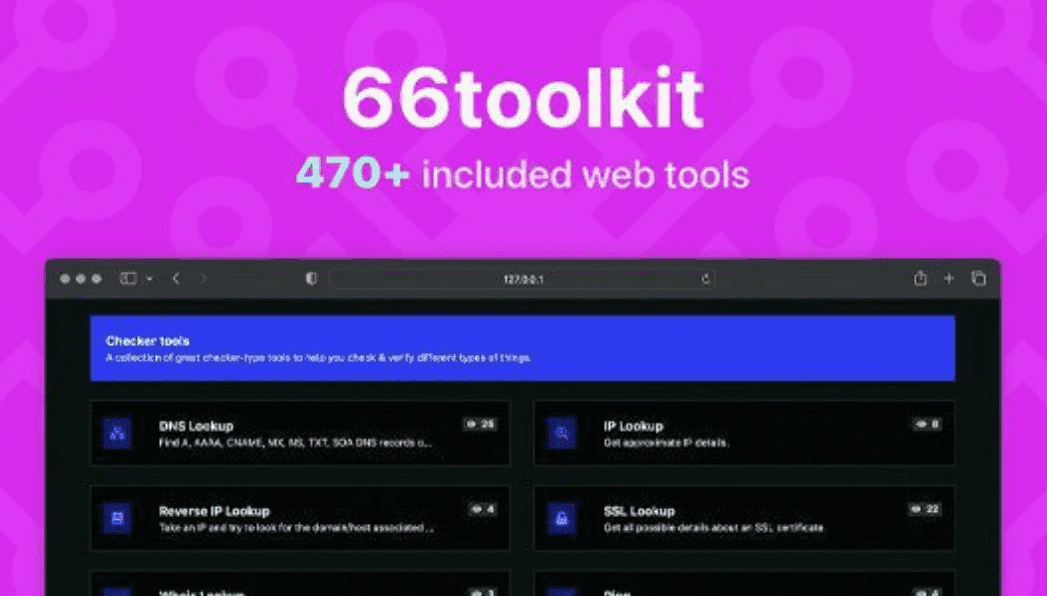
Task: Click the privacy shield icon beside address bar
Action: [311, 279]
